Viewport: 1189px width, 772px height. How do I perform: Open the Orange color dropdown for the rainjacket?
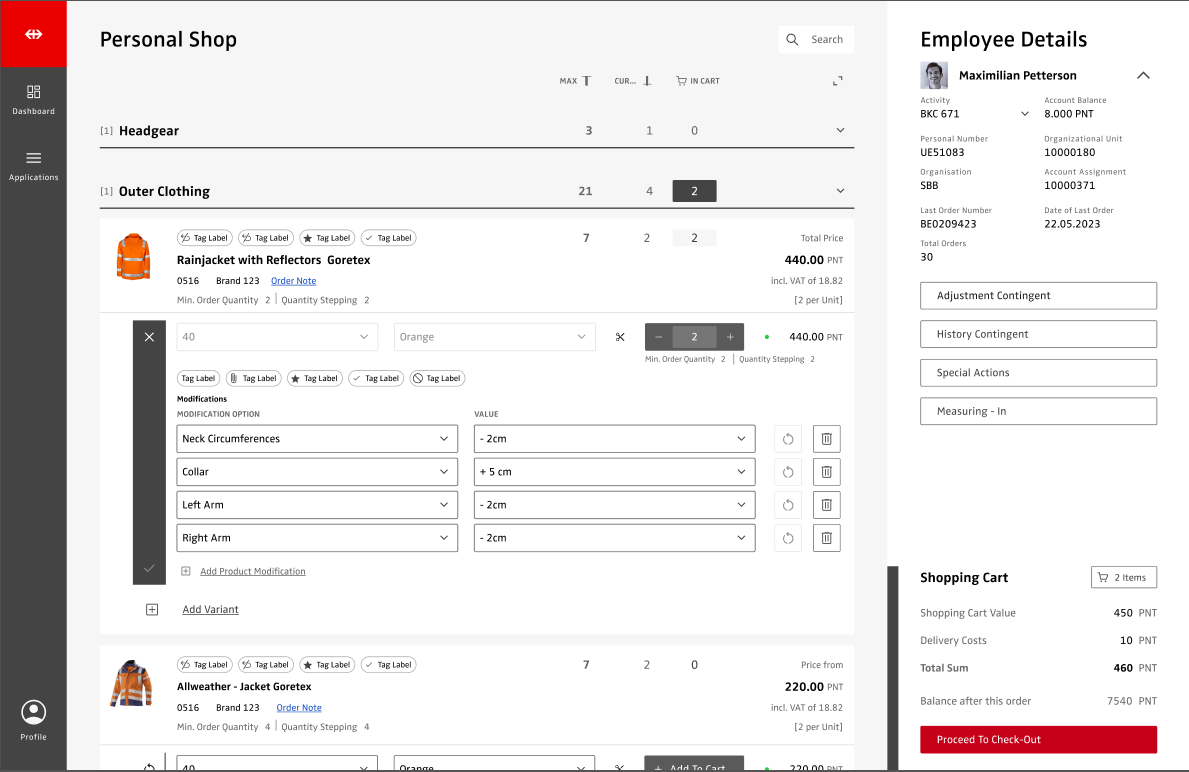pyautogui.click(x=494, y=337)
